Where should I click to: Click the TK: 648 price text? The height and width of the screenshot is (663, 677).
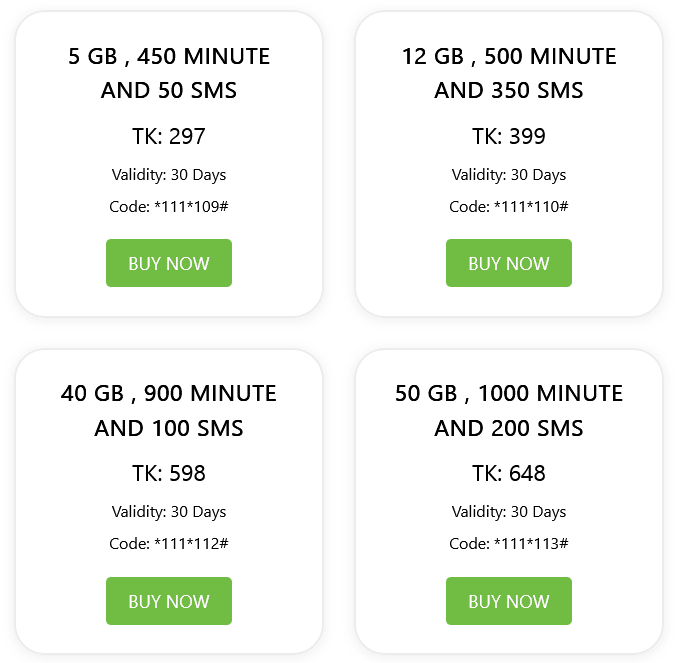click(x=509, y=473)
